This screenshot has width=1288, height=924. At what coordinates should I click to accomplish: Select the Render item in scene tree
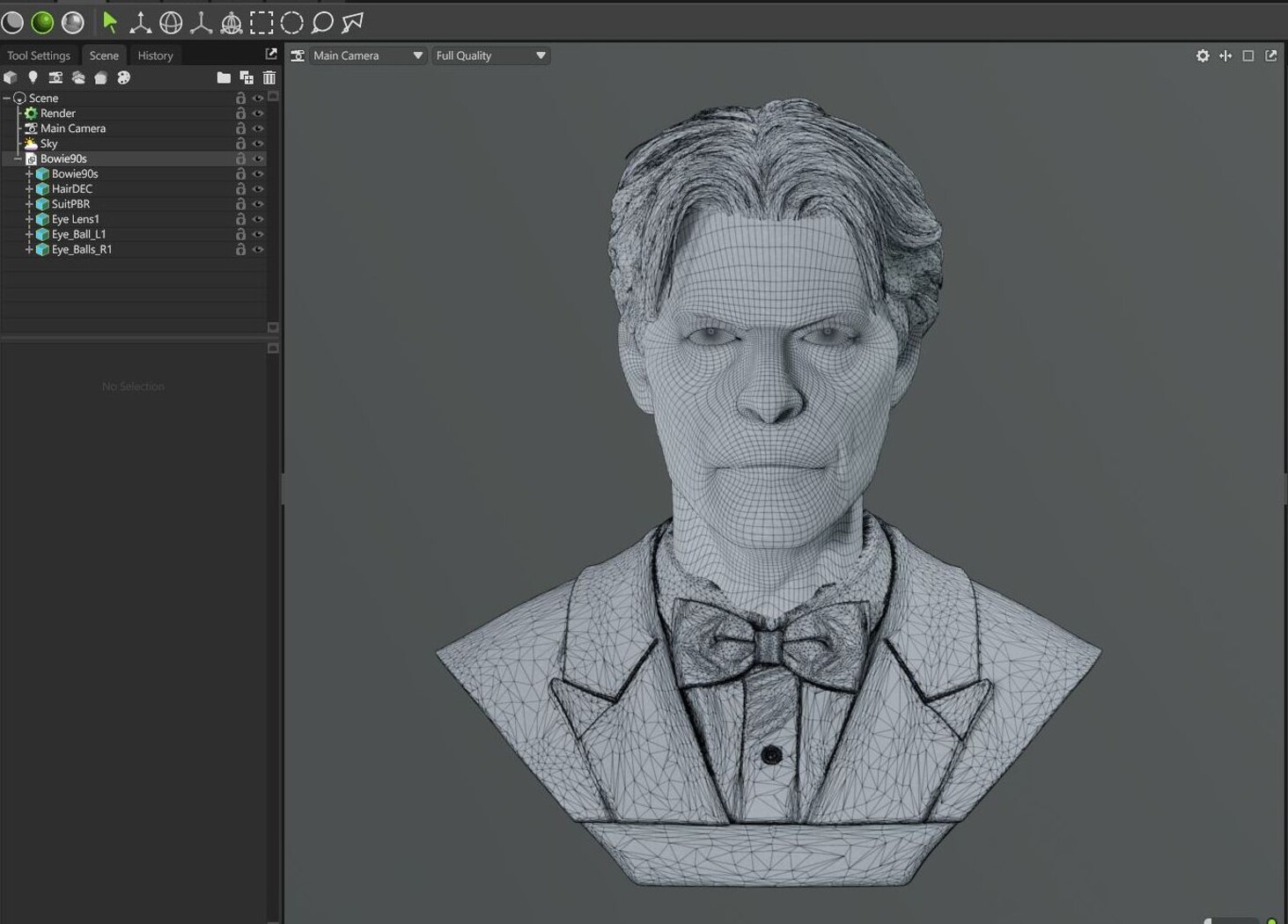click(x=58, y=114)
